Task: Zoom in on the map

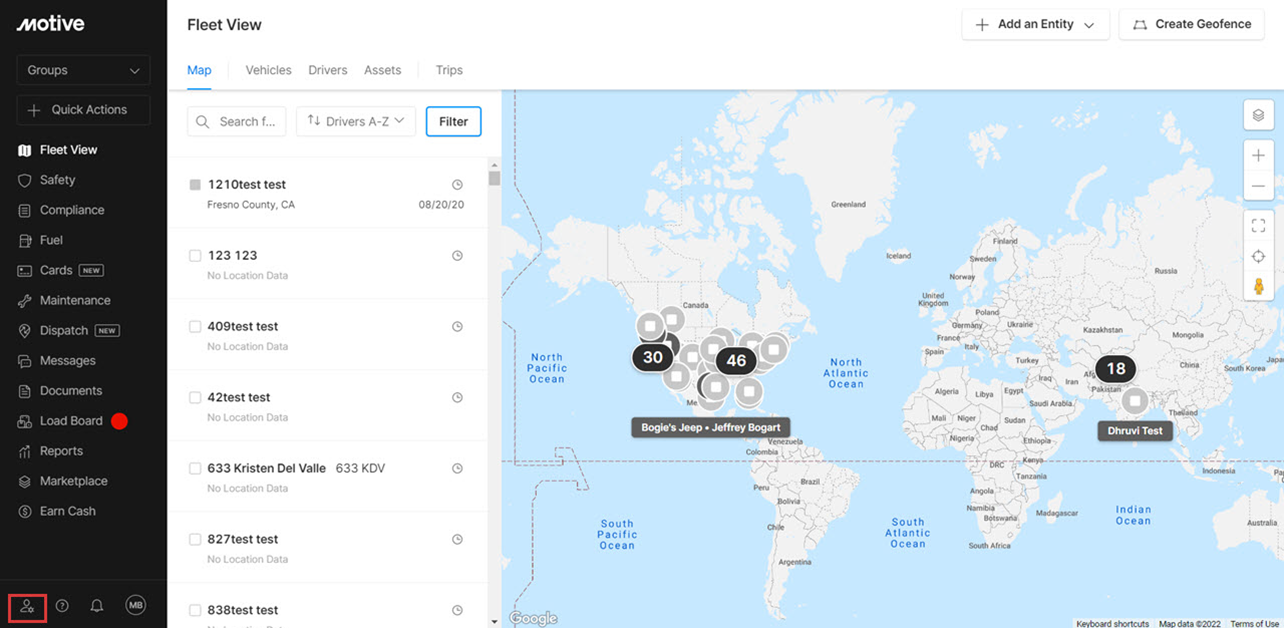Action: point(1258,155)
